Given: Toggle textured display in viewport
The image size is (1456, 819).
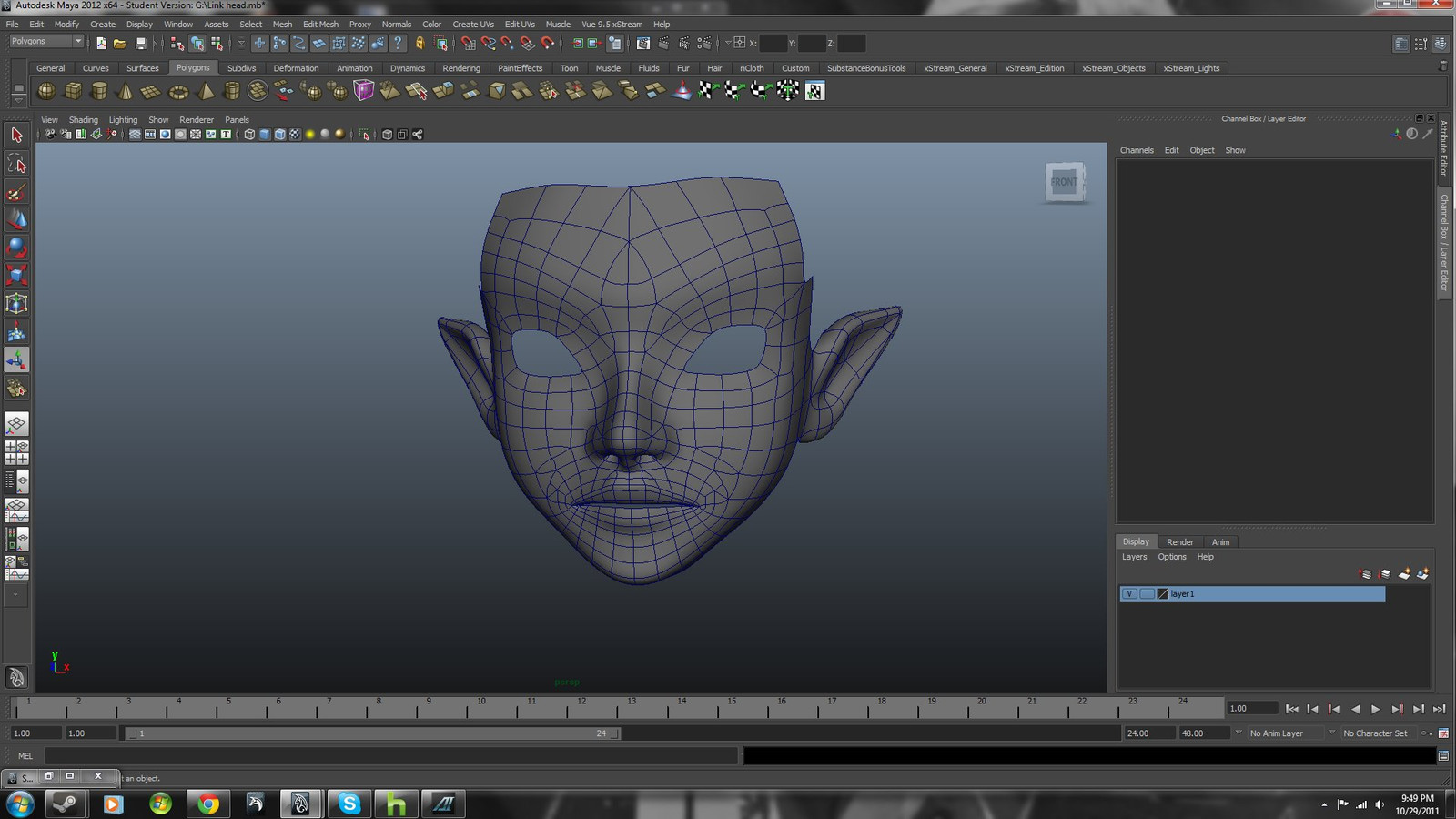Looking at the screenshot, I should coord(295,135).
